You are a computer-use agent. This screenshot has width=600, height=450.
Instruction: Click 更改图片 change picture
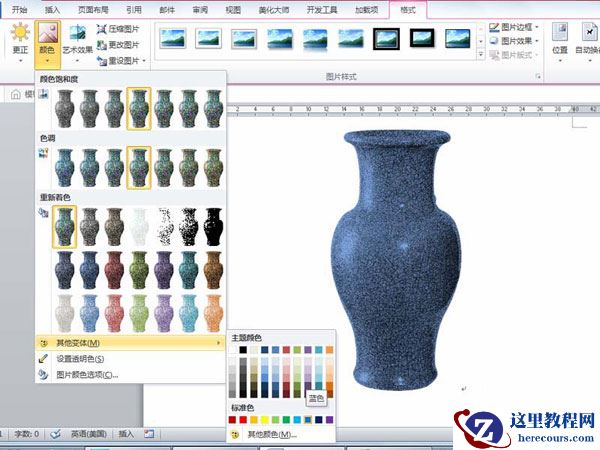click(x=118, y=45)
